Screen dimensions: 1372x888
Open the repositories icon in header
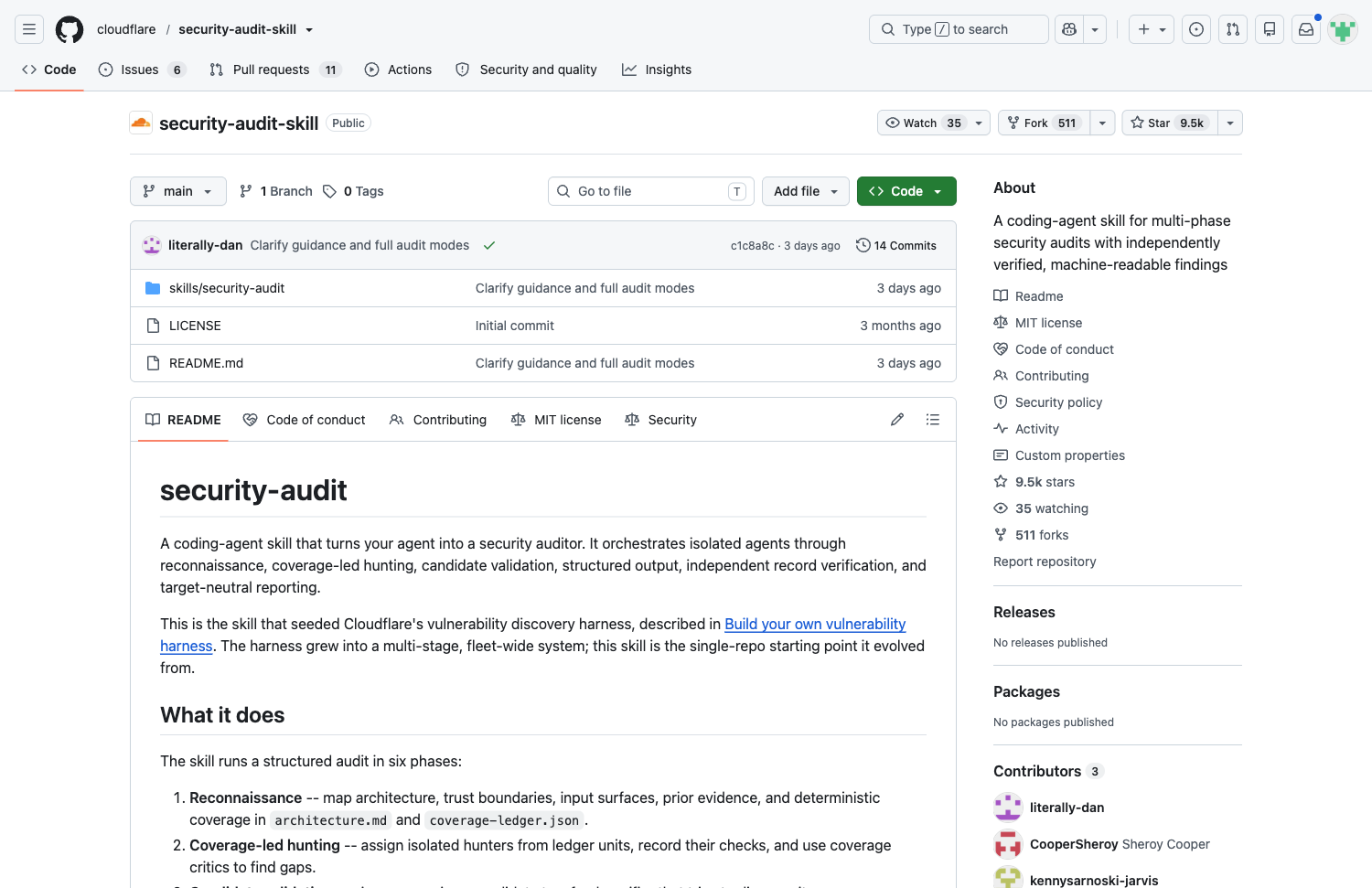1270,29
